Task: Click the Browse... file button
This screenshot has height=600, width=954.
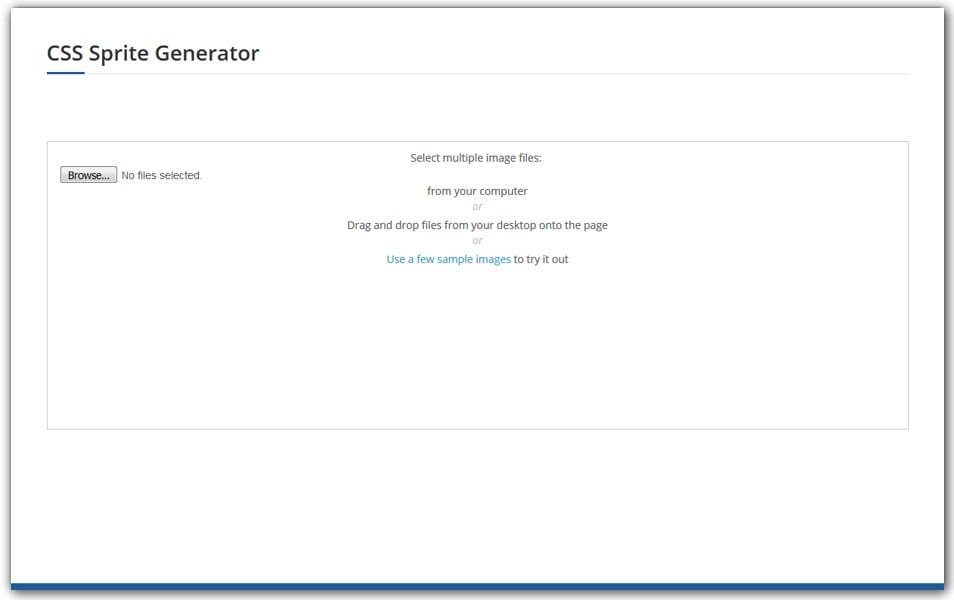Action: tap(88, 175)
